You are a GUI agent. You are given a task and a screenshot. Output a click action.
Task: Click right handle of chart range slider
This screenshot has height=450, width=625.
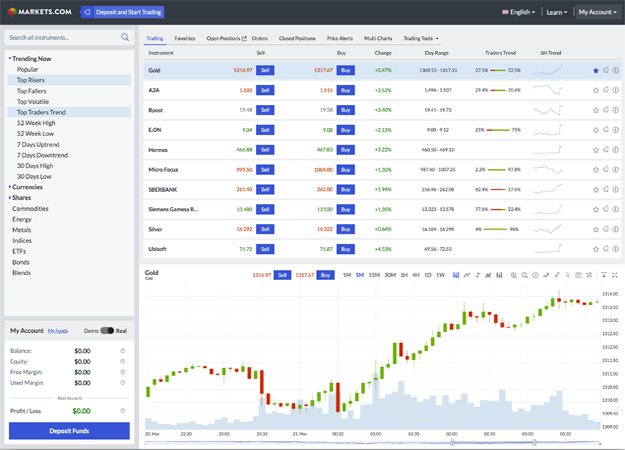[534, 442]
